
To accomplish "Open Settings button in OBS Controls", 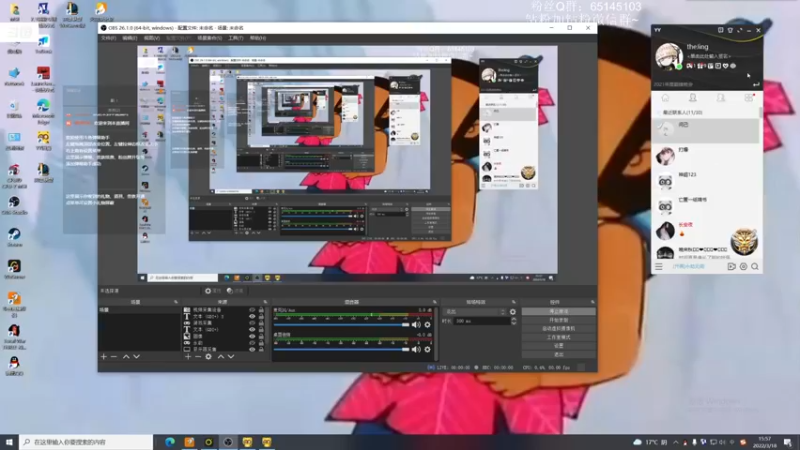I will coord(559,346).
